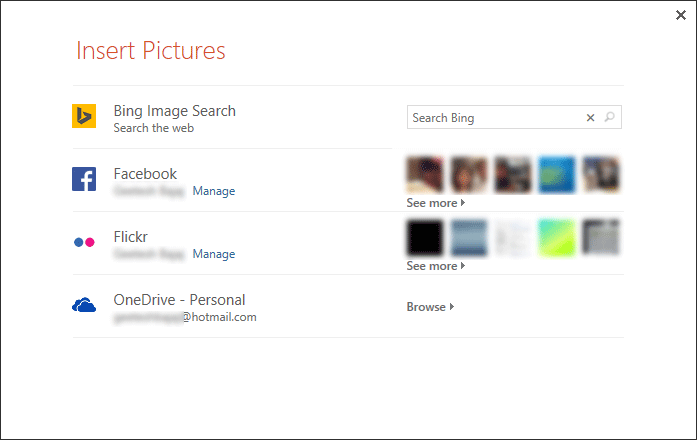
Task: Click the Facebook source label
Action: (x=145, y=174)
